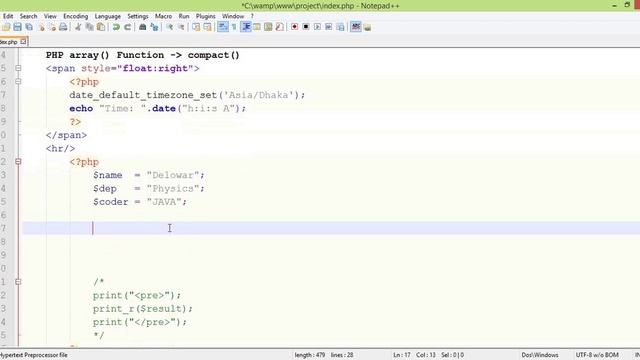
Task: Open the Search menu
Action: tap(29, 16)
